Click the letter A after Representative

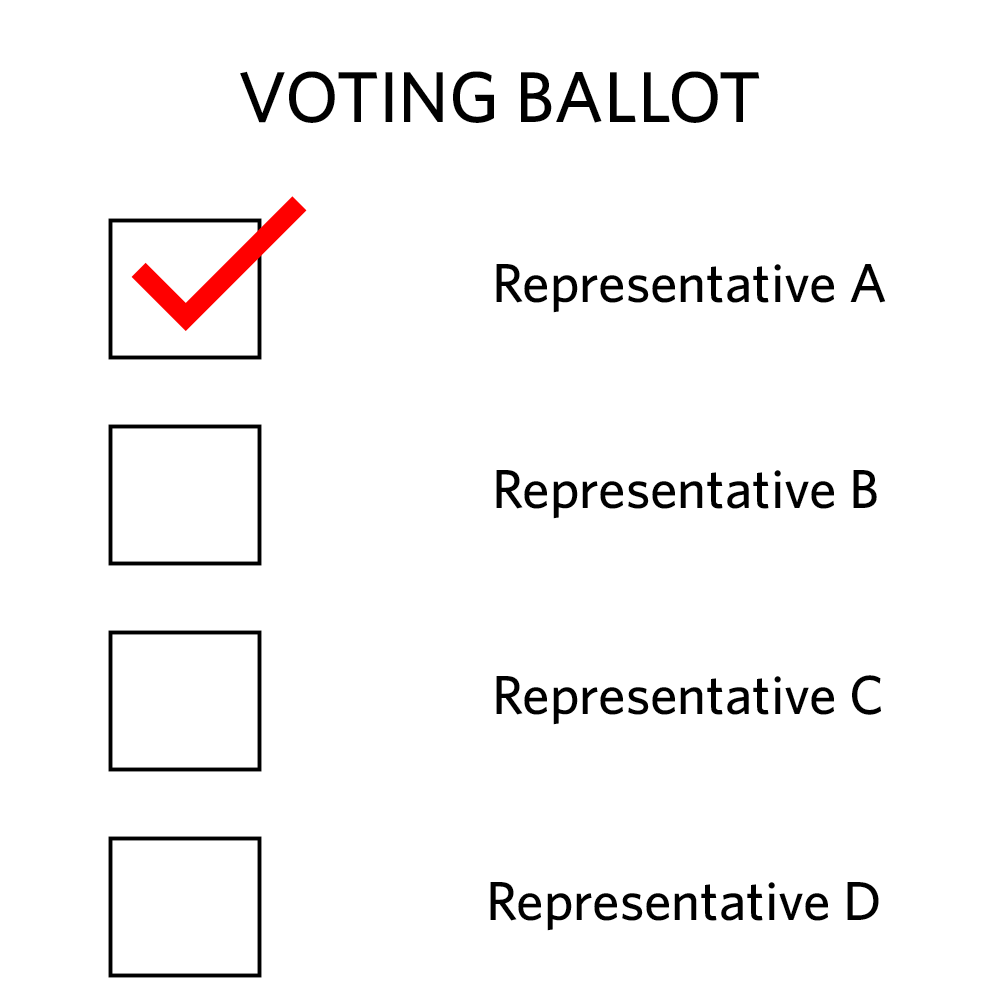pyautogui.click(x=868, y=284)
